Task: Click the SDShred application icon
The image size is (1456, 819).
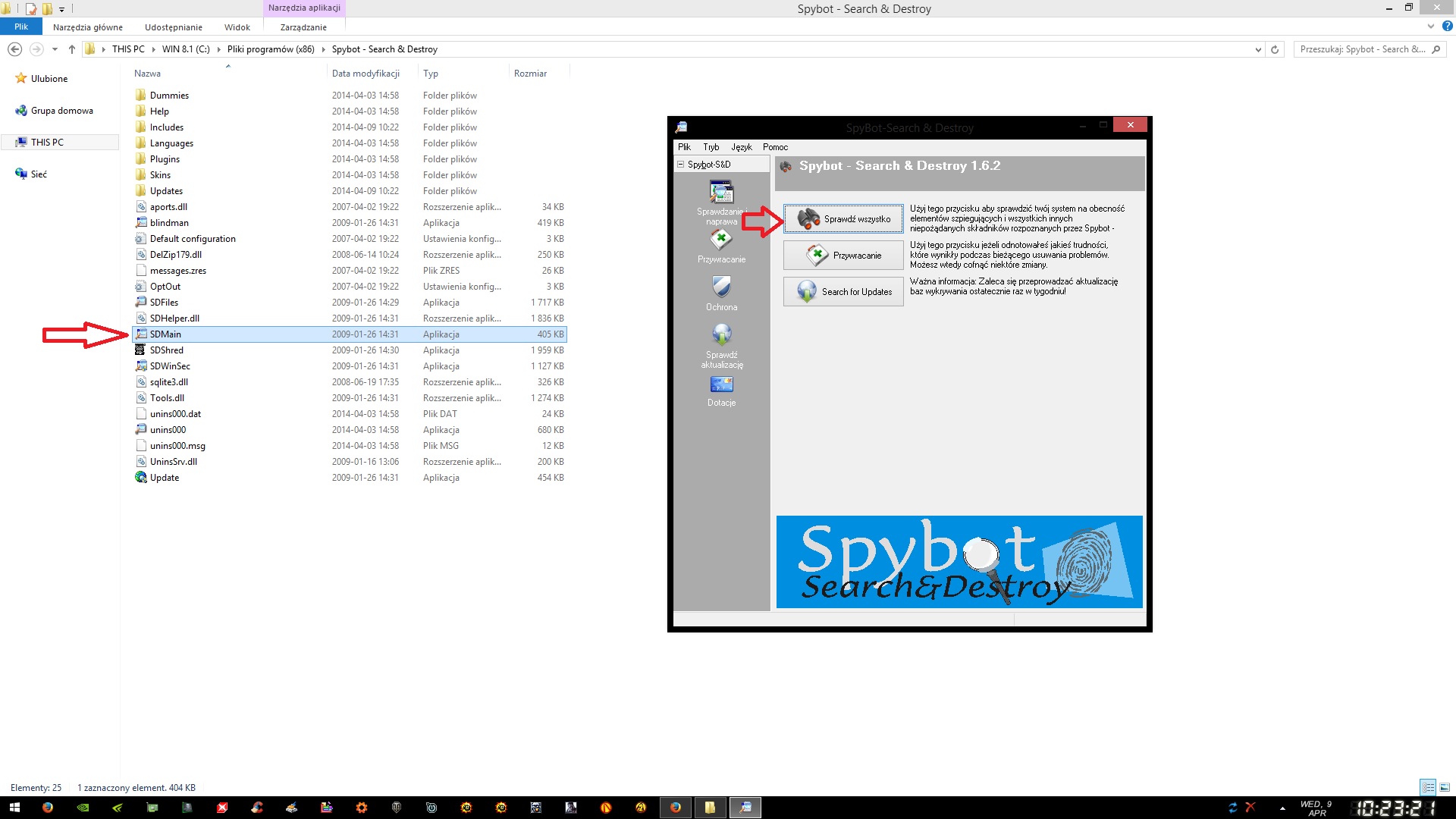Action: point(140,350)
